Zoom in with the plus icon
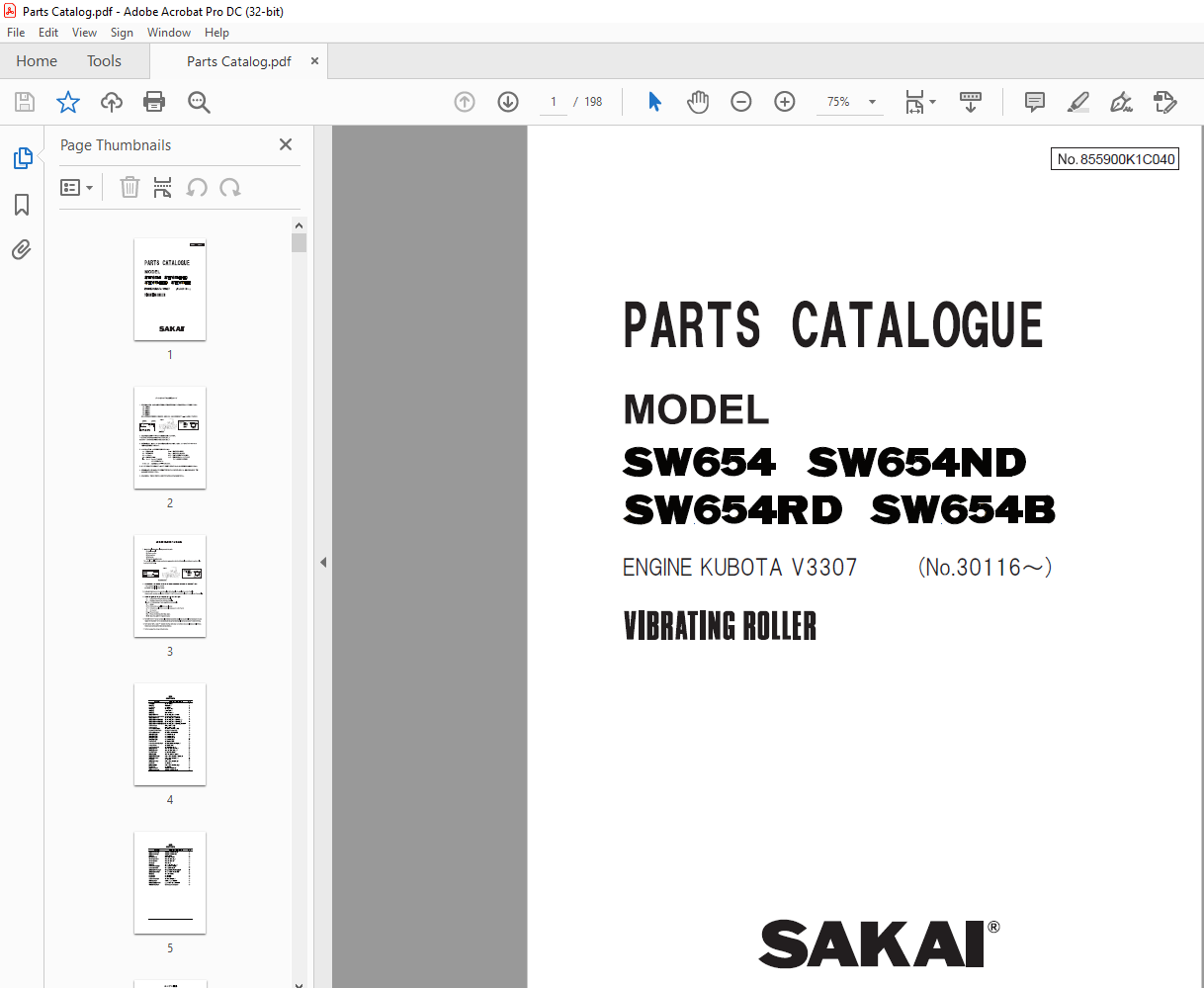Screen dimensions: 1204x988 (785, 102)
